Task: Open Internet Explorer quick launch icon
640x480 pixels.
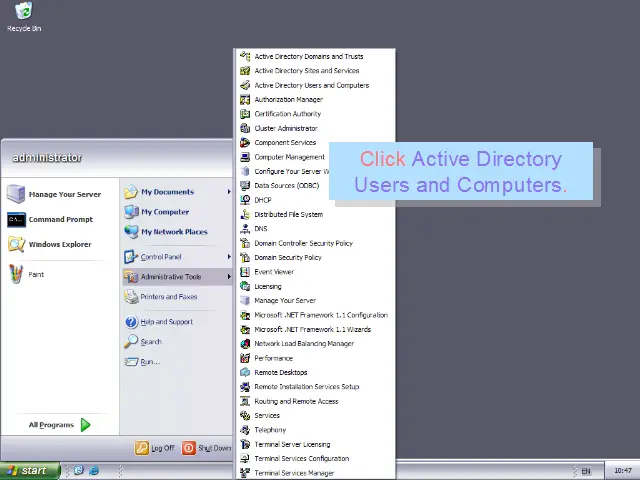Action: click(x=94, y=471)
